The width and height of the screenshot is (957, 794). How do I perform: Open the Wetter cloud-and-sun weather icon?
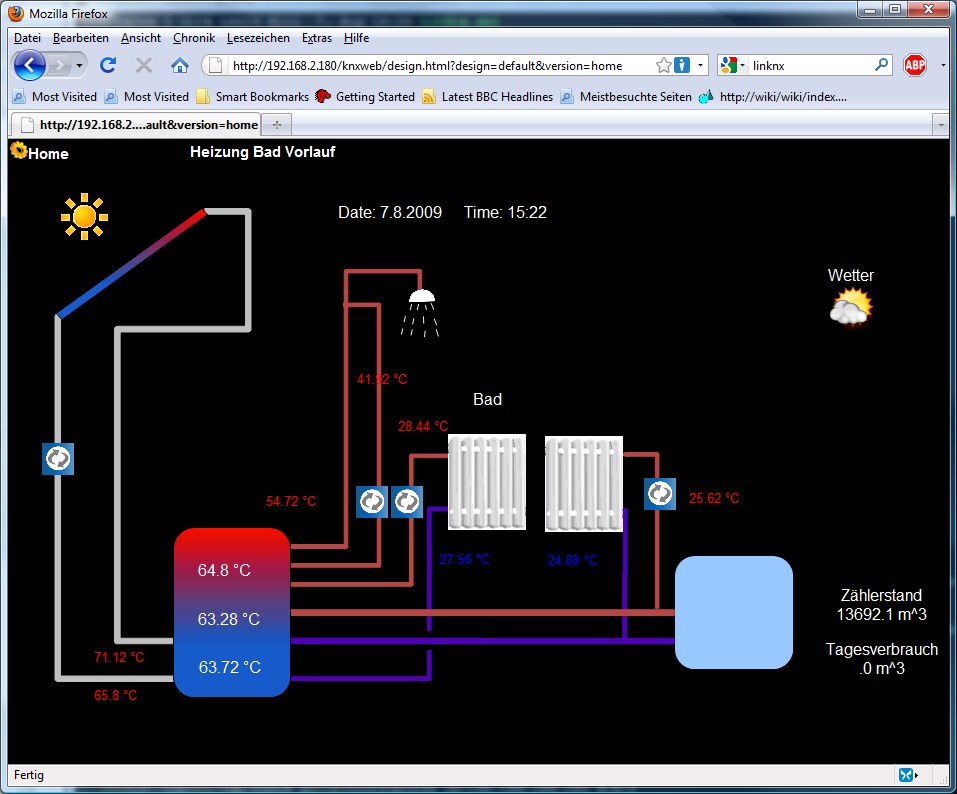851,308
